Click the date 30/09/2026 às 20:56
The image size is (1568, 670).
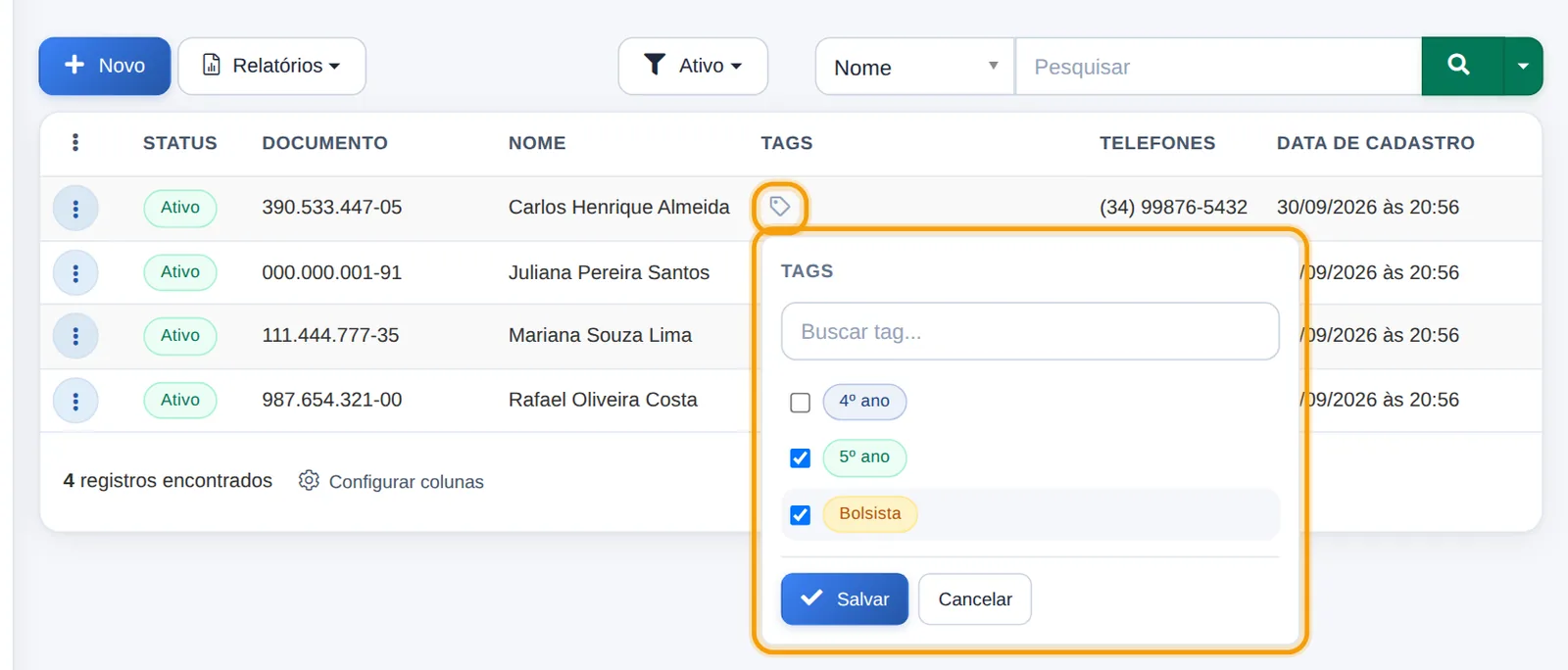[x=1368, y=208]
